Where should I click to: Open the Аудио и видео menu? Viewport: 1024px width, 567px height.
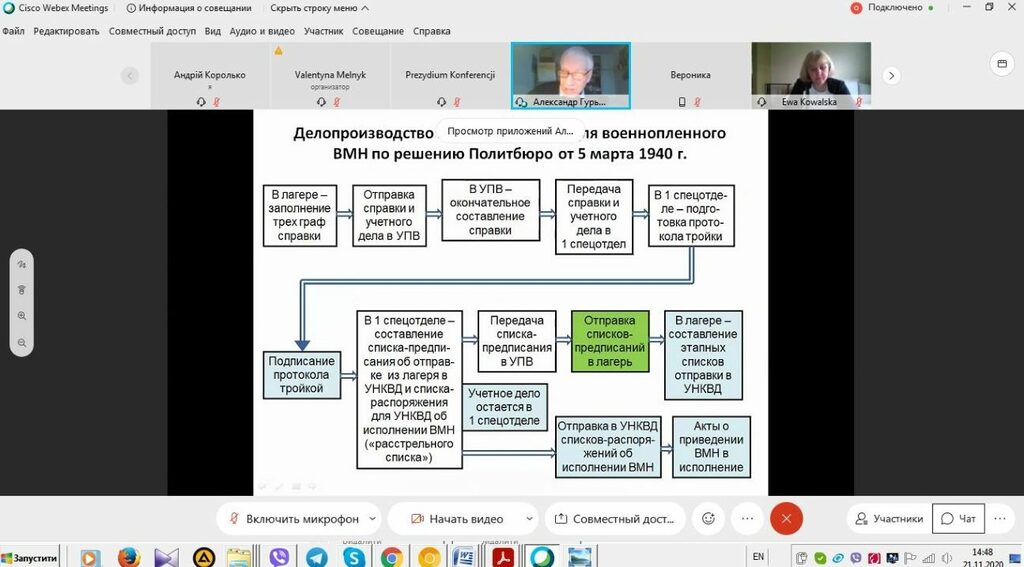click(x=262, y=31)
